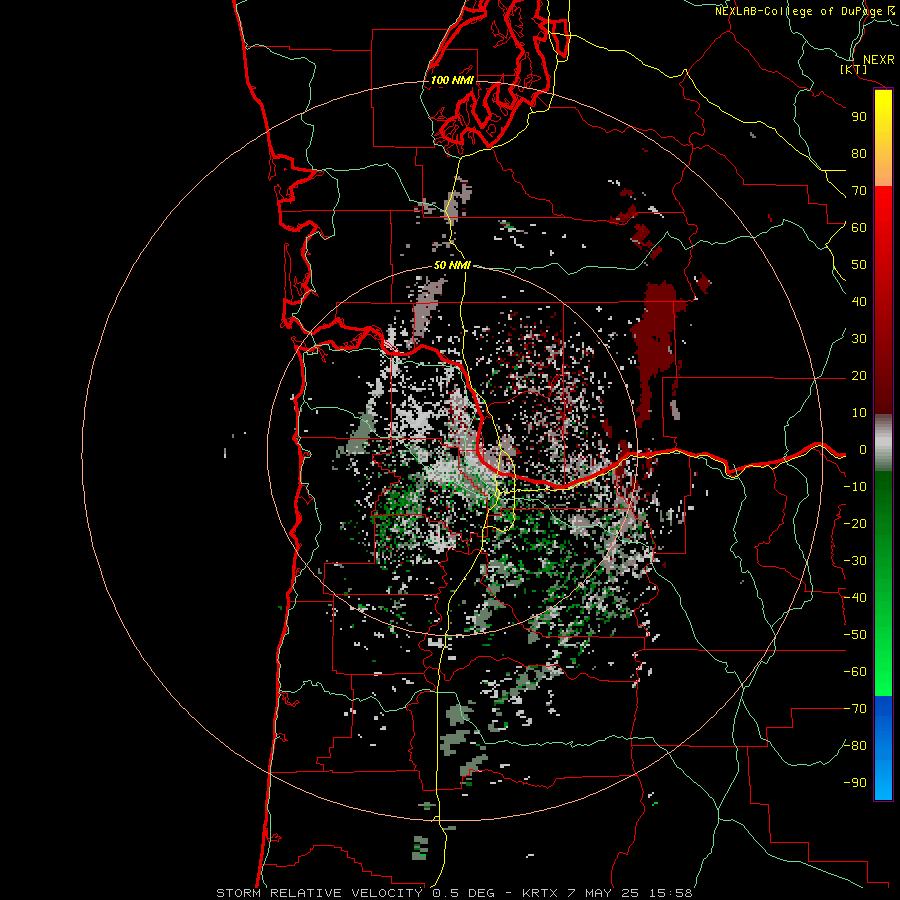The width and height of the screenshot is (900, 900).
Task: Click the positive 60 scale value
Action: (x=859, y=228)
